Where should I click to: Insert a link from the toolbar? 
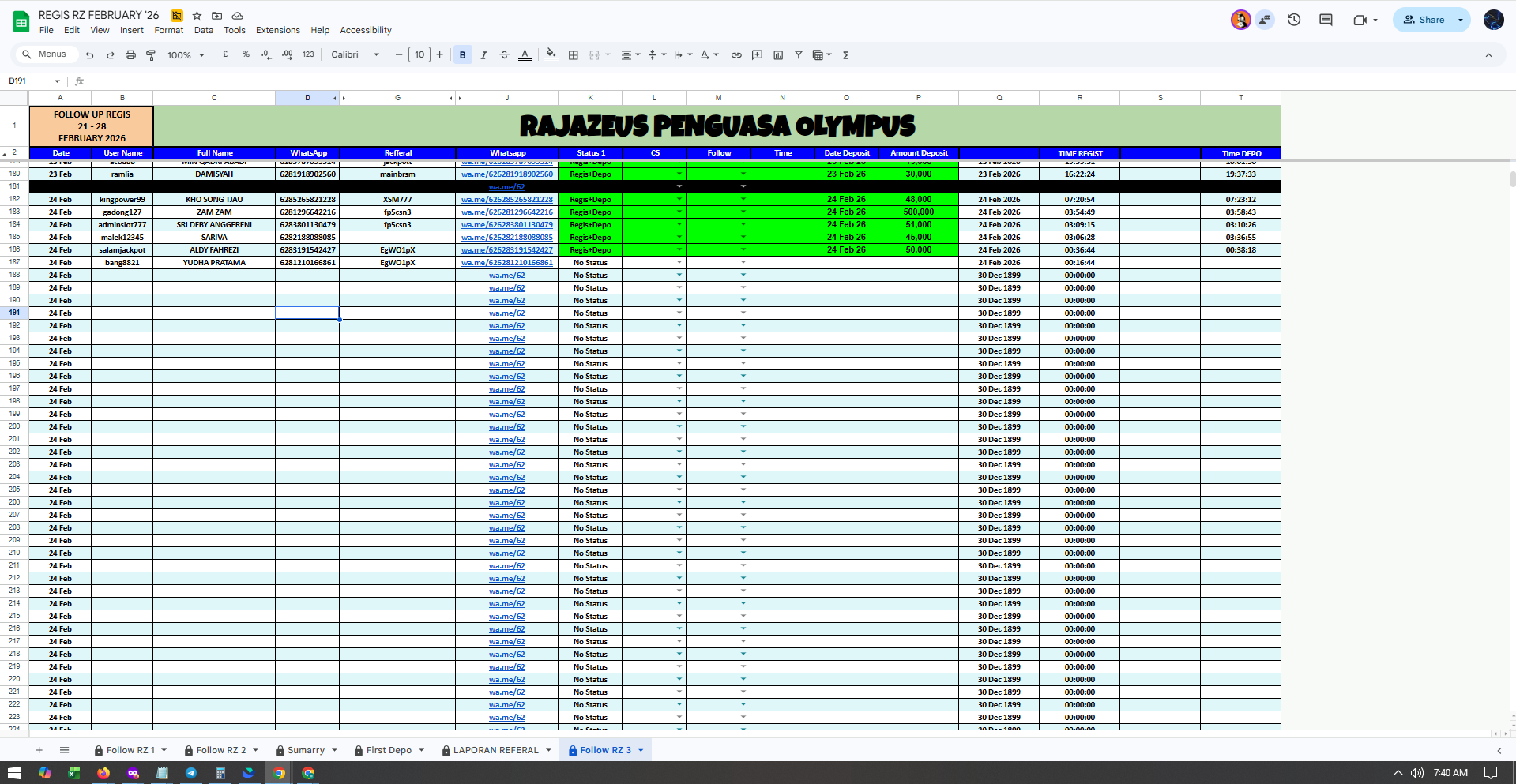(736, 55)
